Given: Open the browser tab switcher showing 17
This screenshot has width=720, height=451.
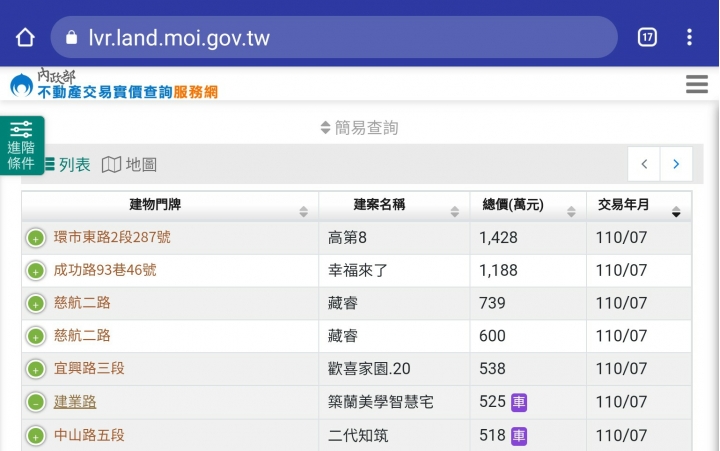Looking at the screenshot, I should coord(647,37).
